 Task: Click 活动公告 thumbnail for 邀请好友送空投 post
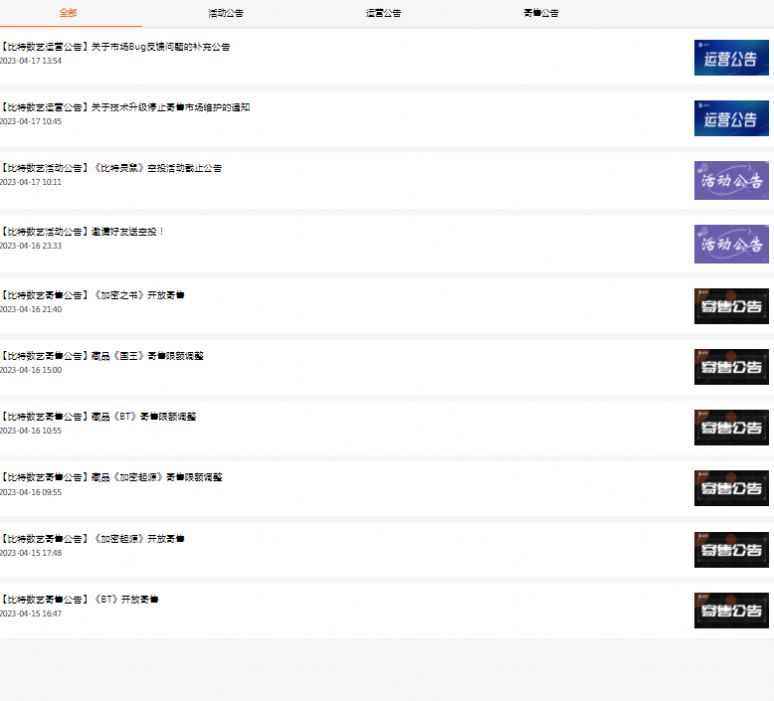pos(731,244)
